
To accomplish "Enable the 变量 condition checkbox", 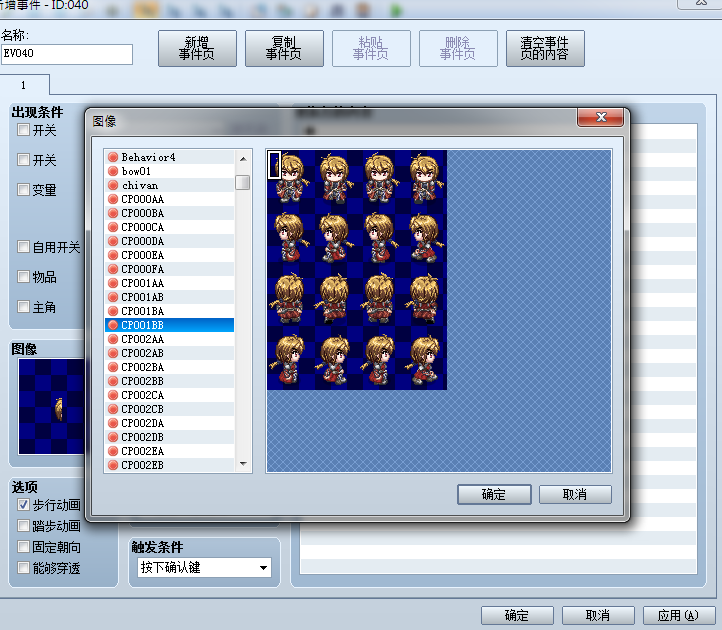I will pos(23,189).
